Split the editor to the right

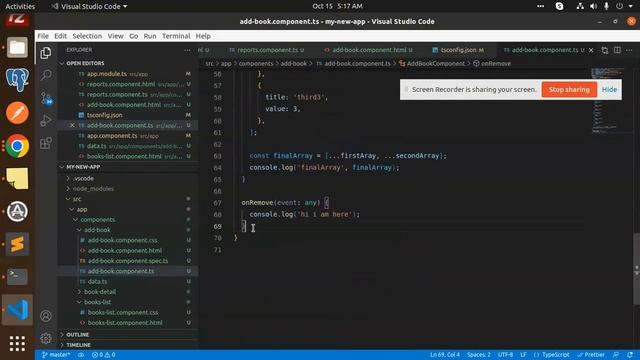coord(617,50)
